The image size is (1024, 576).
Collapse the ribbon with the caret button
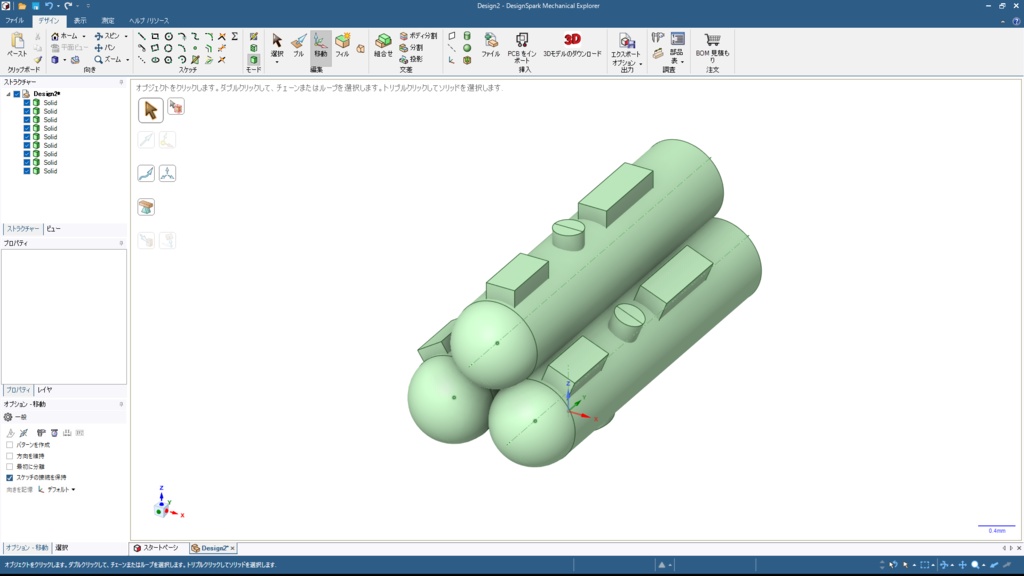point(1003,21)
